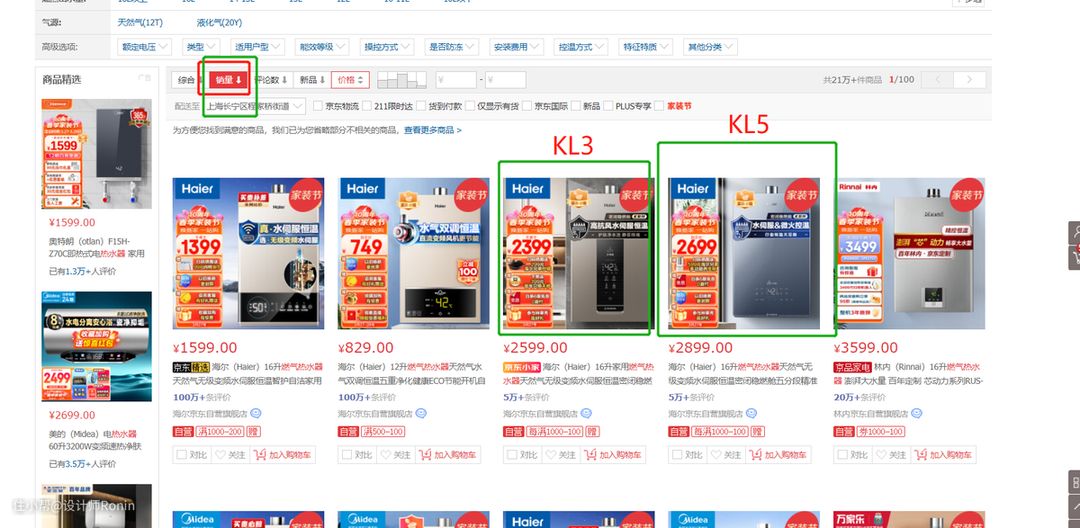The width and height of the screenshot is (1080, 528).
Task: Click the heart 关注 icon under ¥829 product
Action: pyautogui.click(x=386, y=455)
